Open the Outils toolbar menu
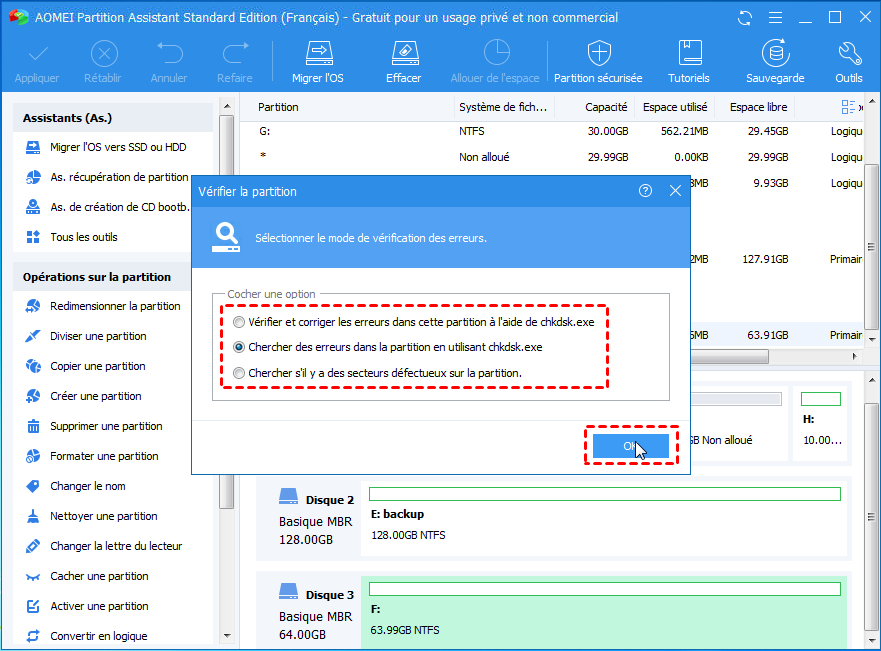The width and height of the screenshot is (881, 651). pos(849,62)
